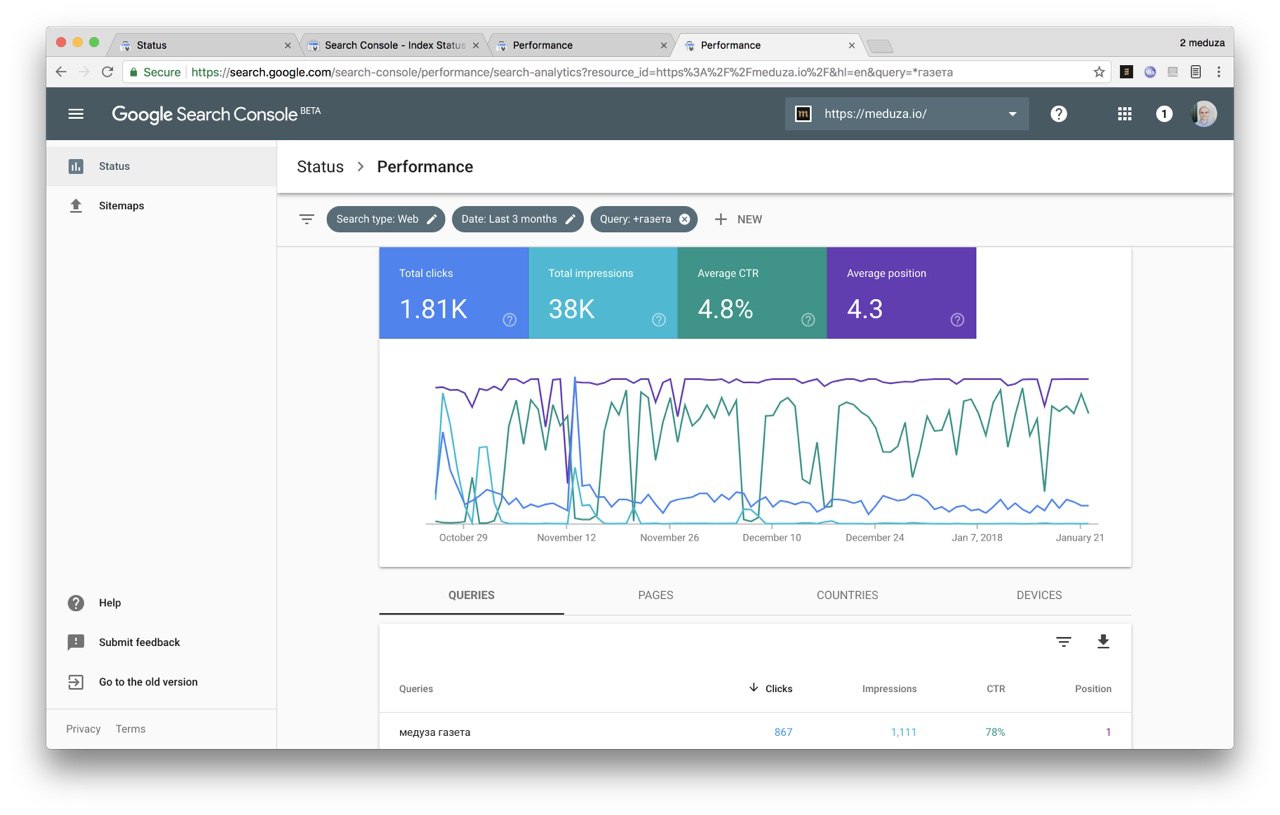Toggle the Total impressions metric card
The width and height of the screenshot is (1280, 815).
603,293
